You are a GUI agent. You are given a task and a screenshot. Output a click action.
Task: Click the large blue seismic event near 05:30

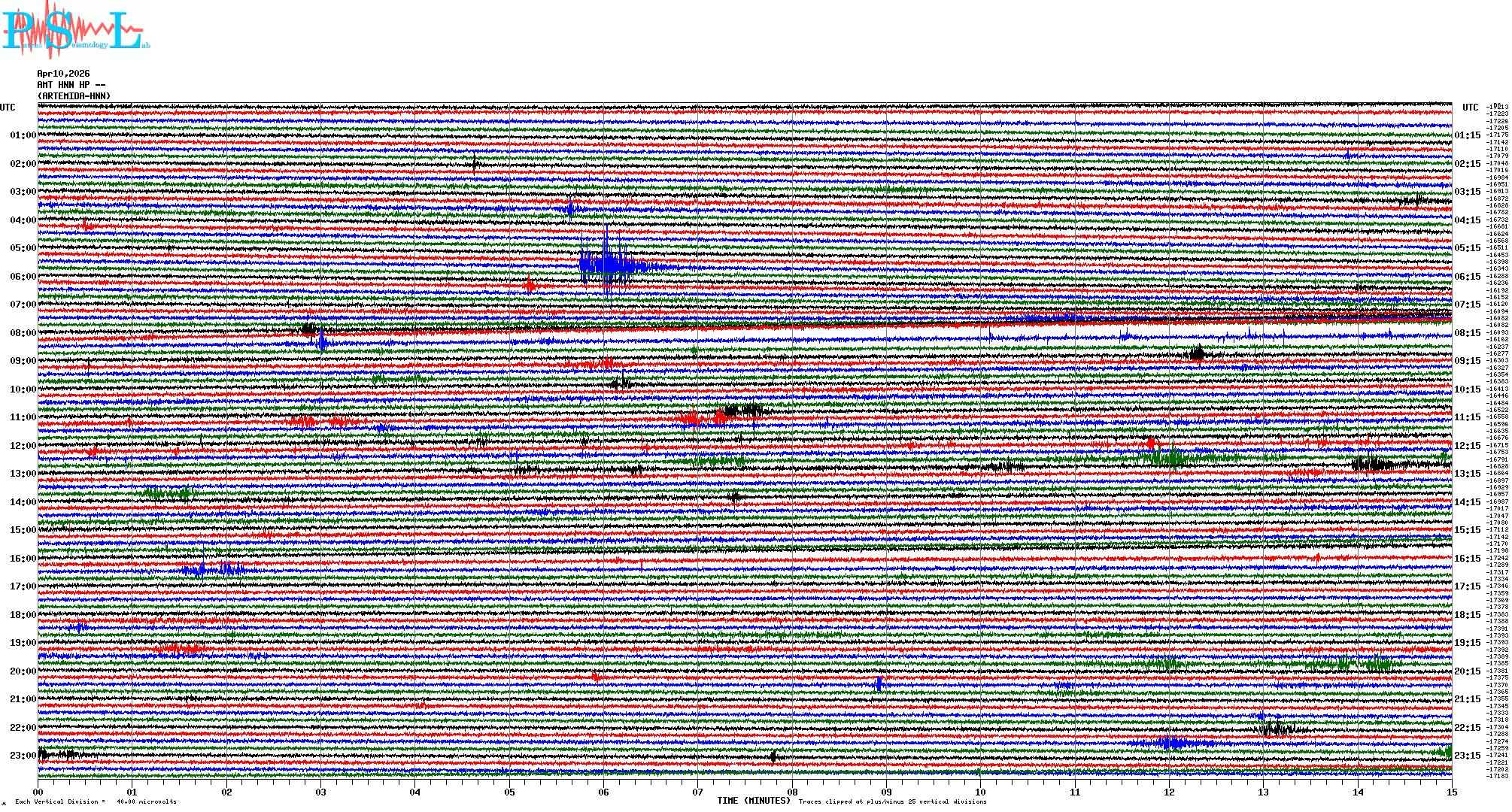(x=608, y=265)
